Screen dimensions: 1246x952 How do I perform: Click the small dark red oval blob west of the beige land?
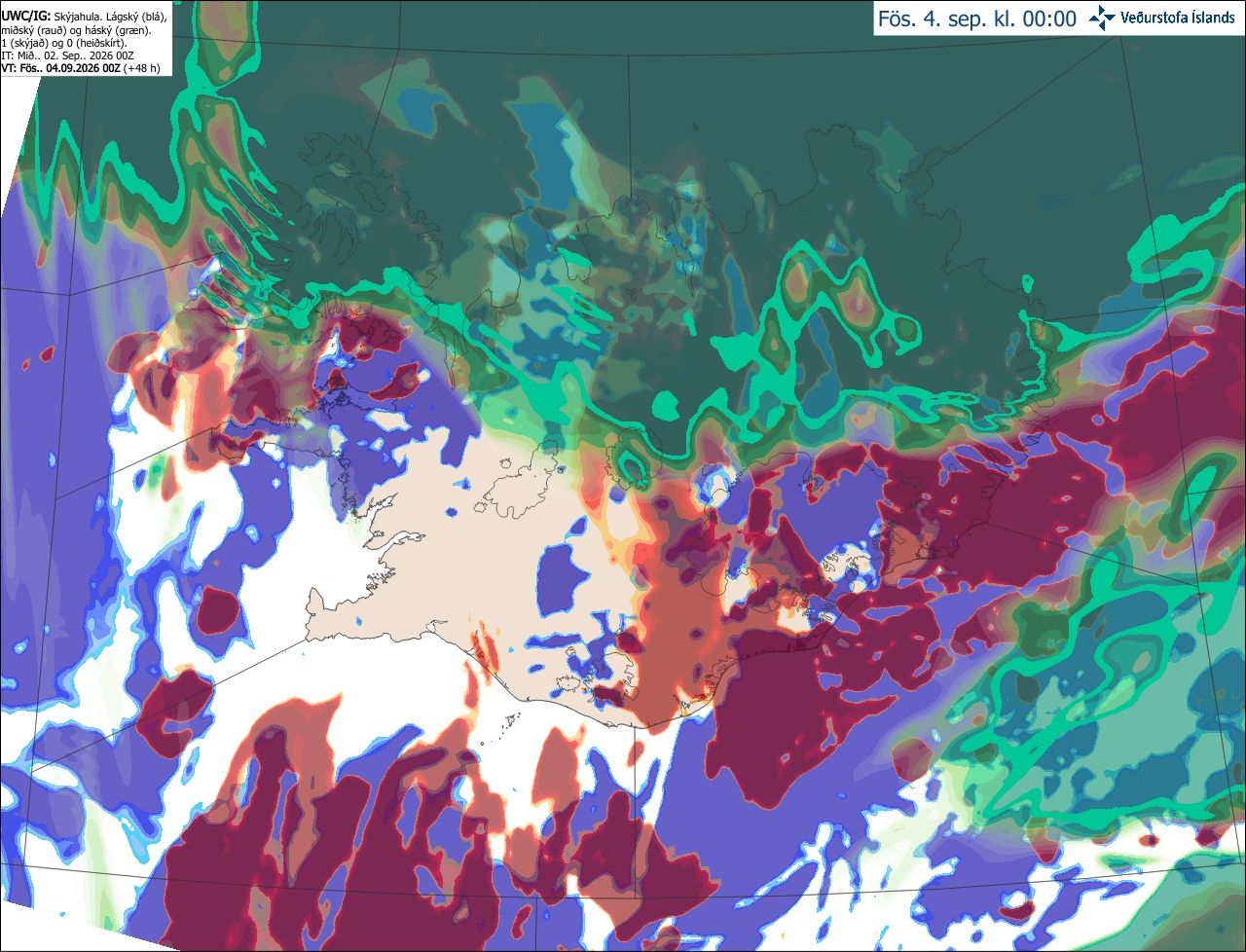[x=219, y=610]
